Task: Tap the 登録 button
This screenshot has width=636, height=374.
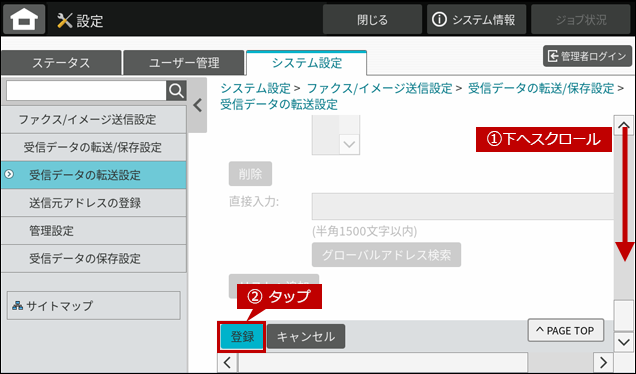Action: (x=242, y=337)
